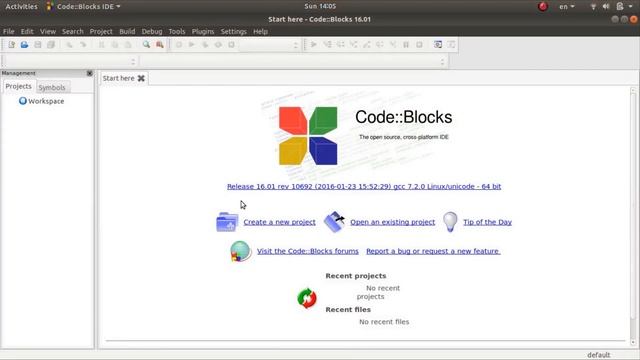Switch to the Symbols tab

tap(52, 87)
